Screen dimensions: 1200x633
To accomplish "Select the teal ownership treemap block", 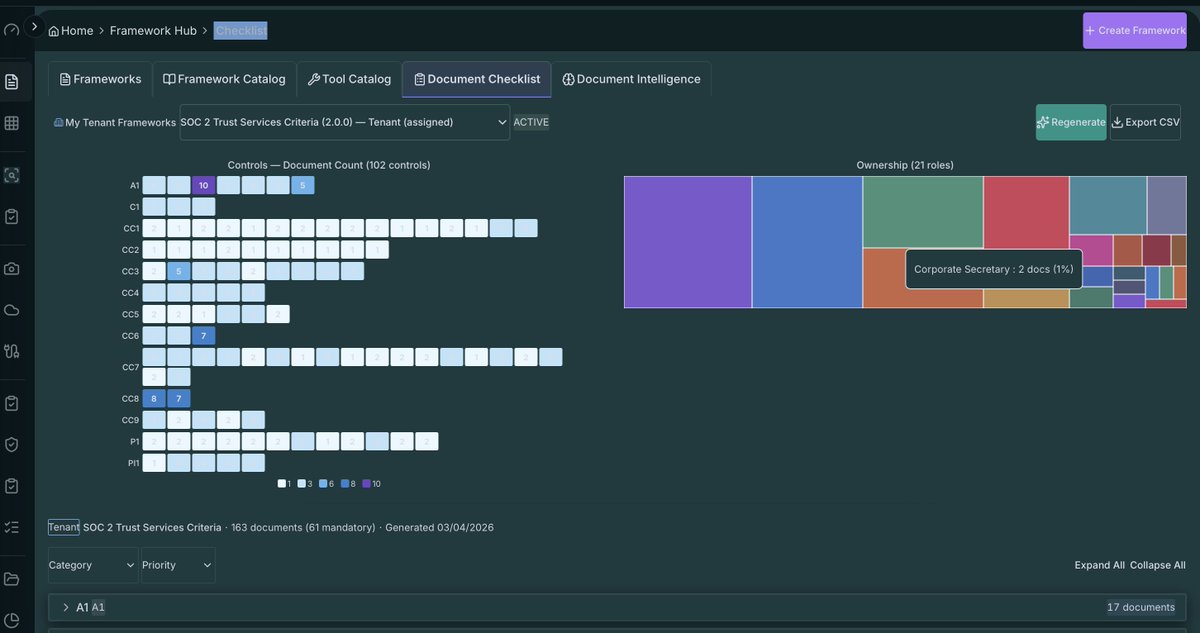I will (x=1108, y=205).
